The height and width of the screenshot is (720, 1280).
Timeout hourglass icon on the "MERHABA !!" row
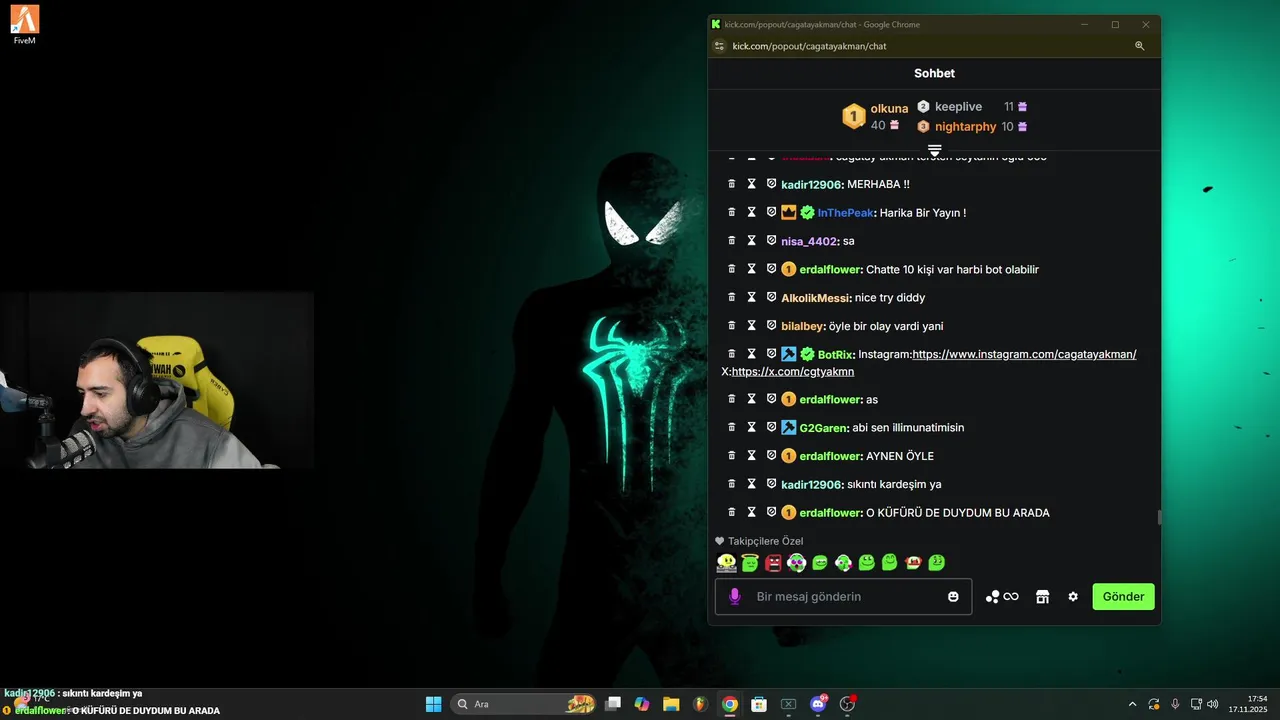(x=751, y=184)
